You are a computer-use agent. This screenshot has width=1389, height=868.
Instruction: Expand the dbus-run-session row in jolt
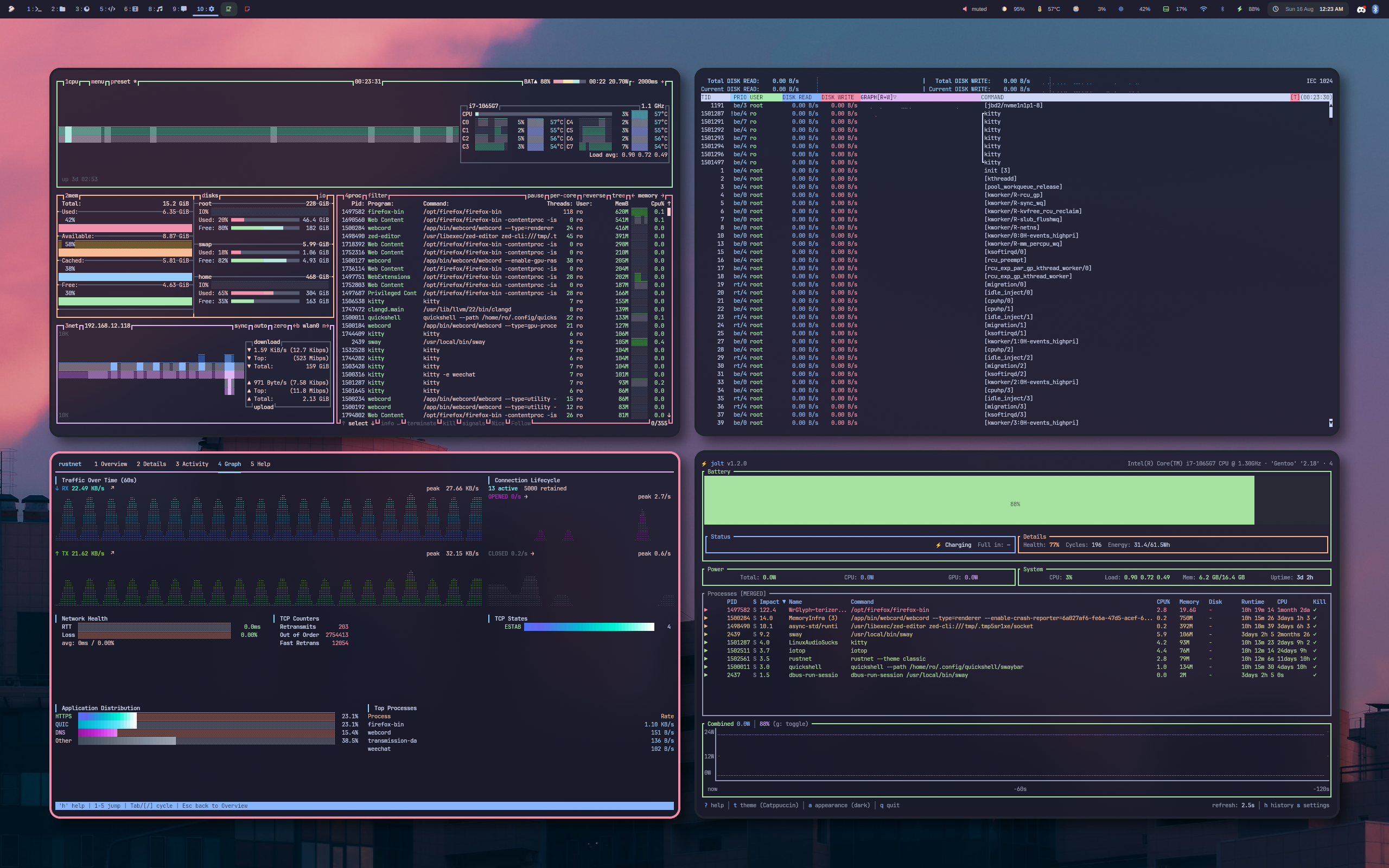tap(706, 675)
